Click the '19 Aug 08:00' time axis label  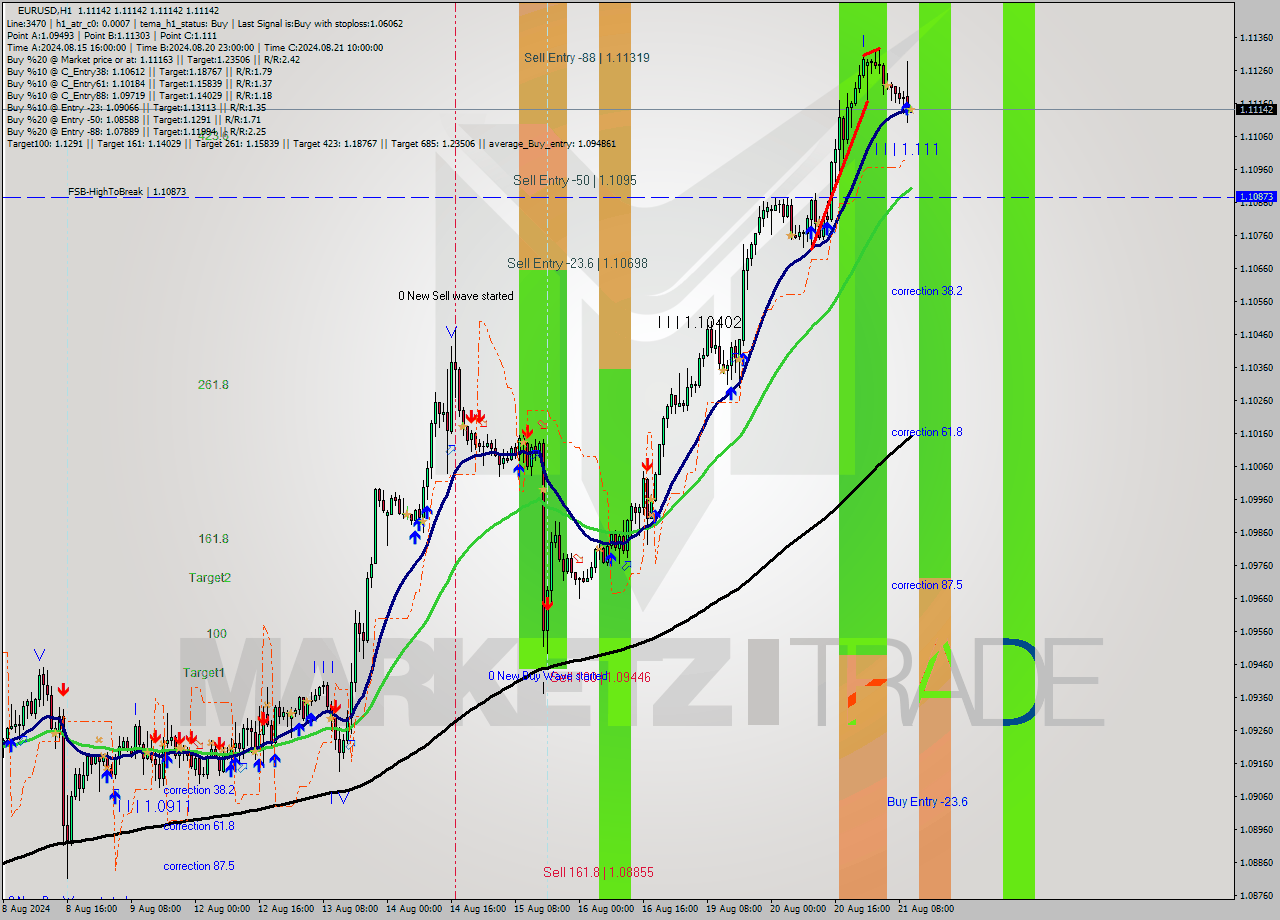point(733,909)
